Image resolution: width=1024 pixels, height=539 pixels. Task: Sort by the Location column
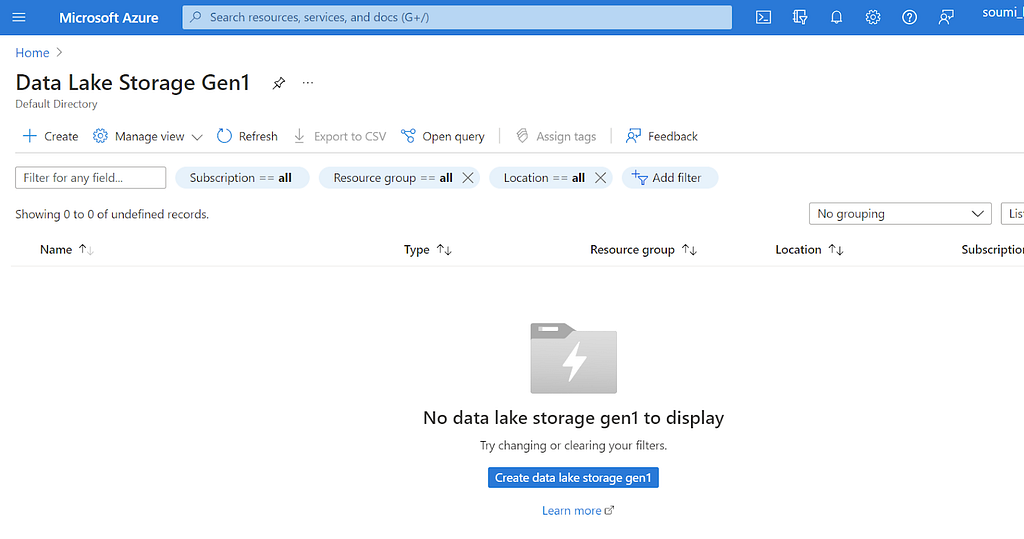pyautogui.click(x=809, y=250)
